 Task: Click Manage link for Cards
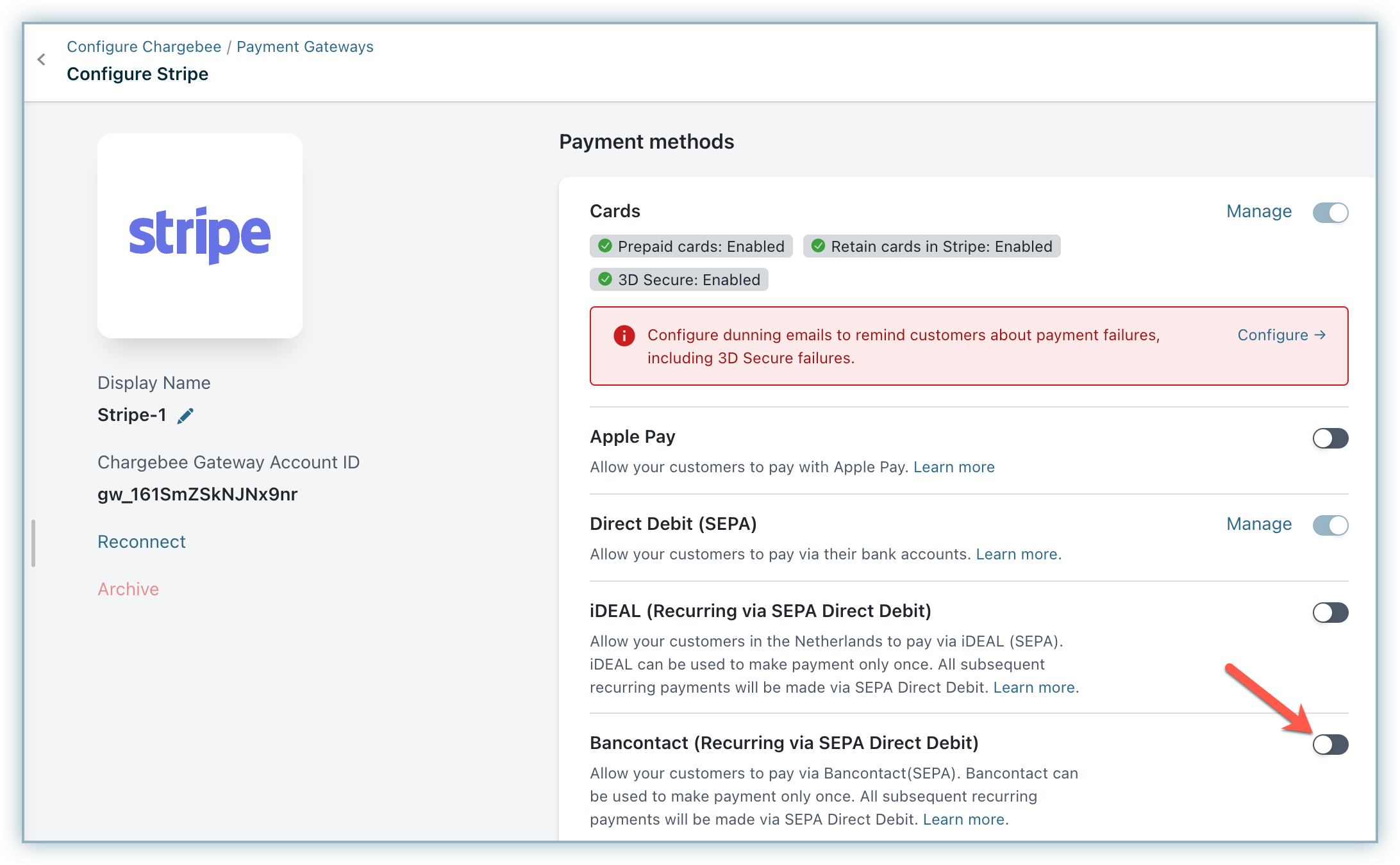1258,211
